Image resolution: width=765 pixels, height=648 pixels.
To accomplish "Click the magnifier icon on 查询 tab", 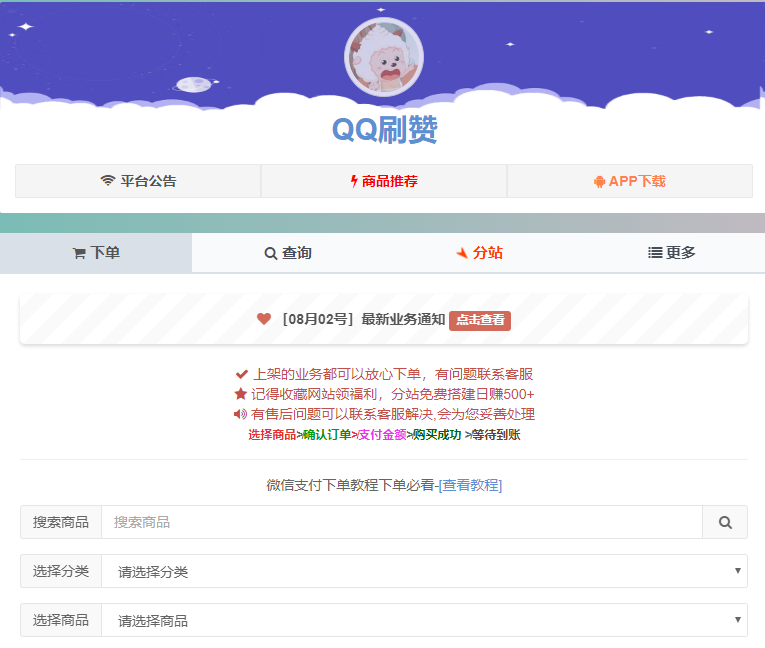I will (270, 254).
